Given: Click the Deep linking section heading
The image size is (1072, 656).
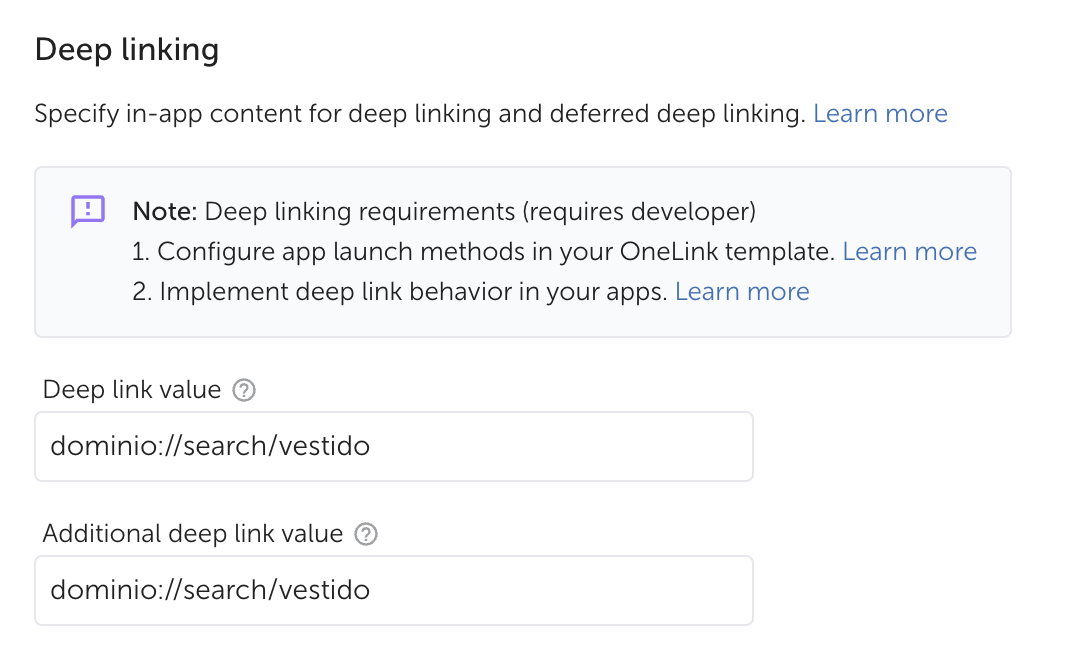Looking at the screenshot, I should [126, 49].
